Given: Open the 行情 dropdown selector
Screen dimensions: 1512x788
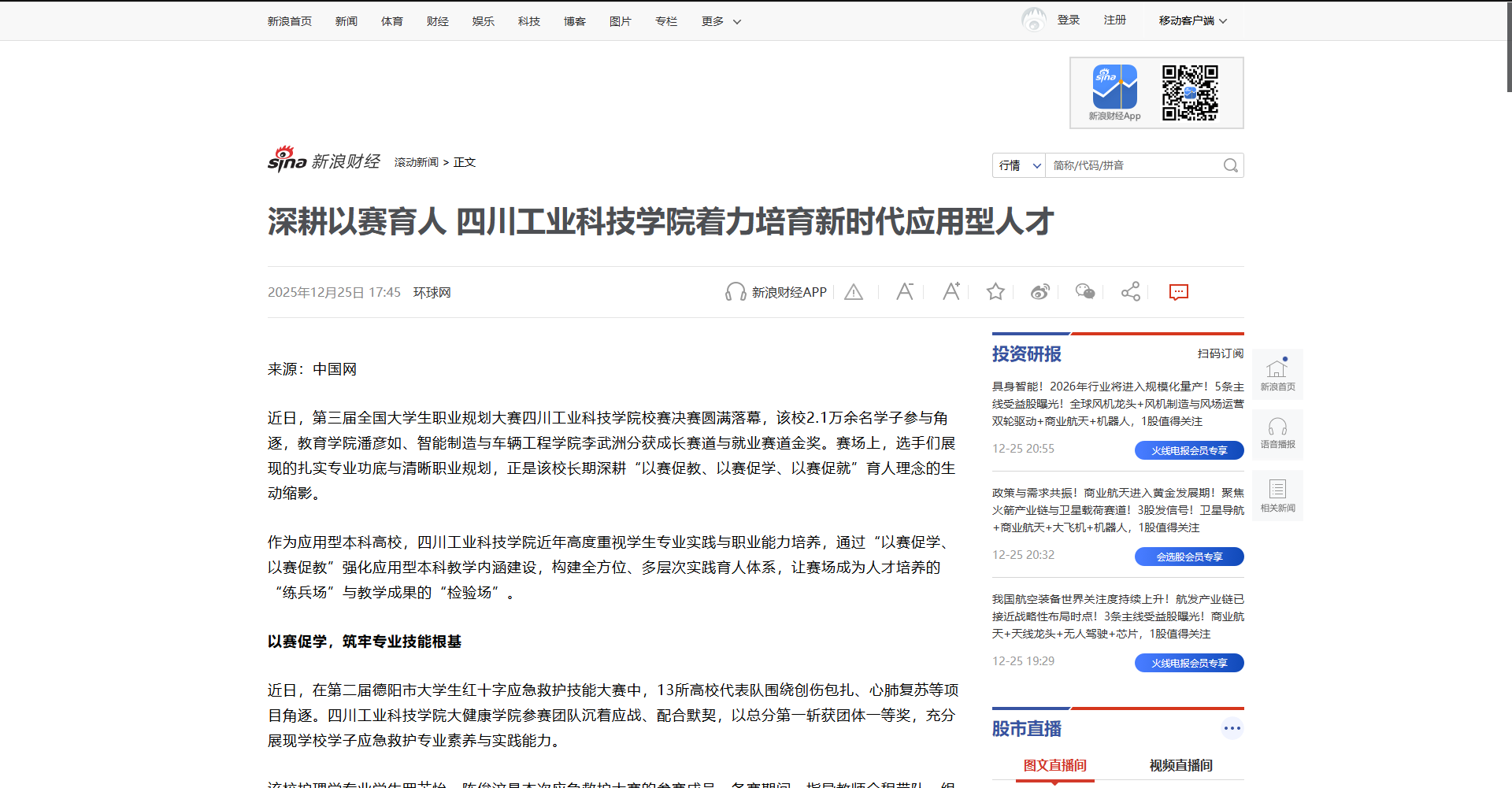Looking at the screenshot, I should (x=1019, y=165).
